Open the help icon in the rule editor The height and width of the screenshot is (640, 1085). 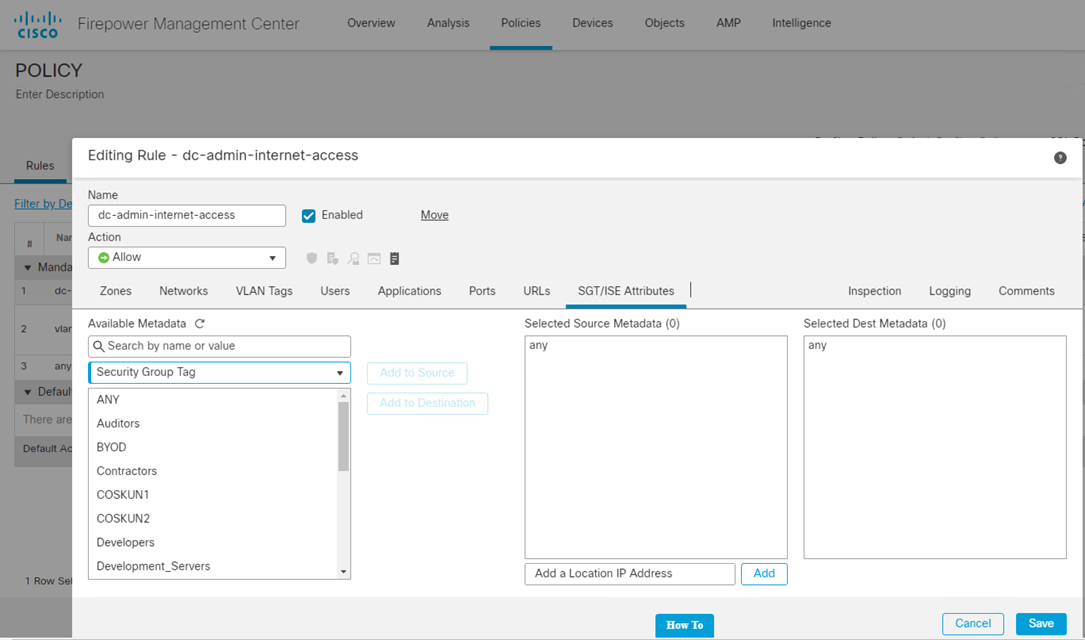click(x=1060, y=158)
